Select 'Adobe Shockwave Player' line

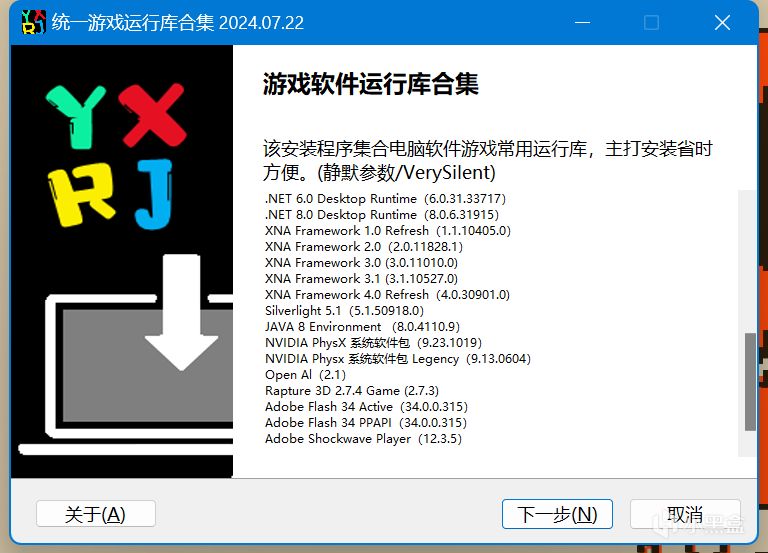[363, 439]
